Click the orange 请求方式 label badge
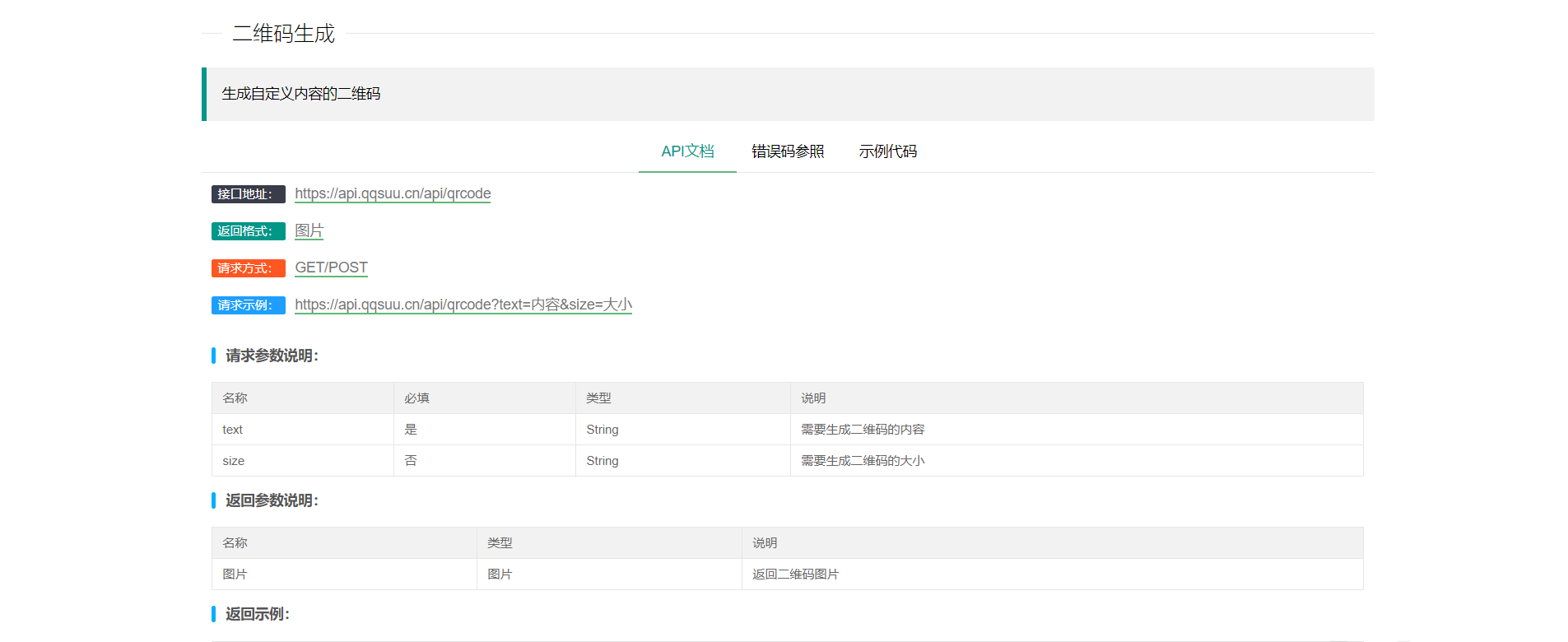Viewport: 1568px width, 642px height. pos(248,268)
